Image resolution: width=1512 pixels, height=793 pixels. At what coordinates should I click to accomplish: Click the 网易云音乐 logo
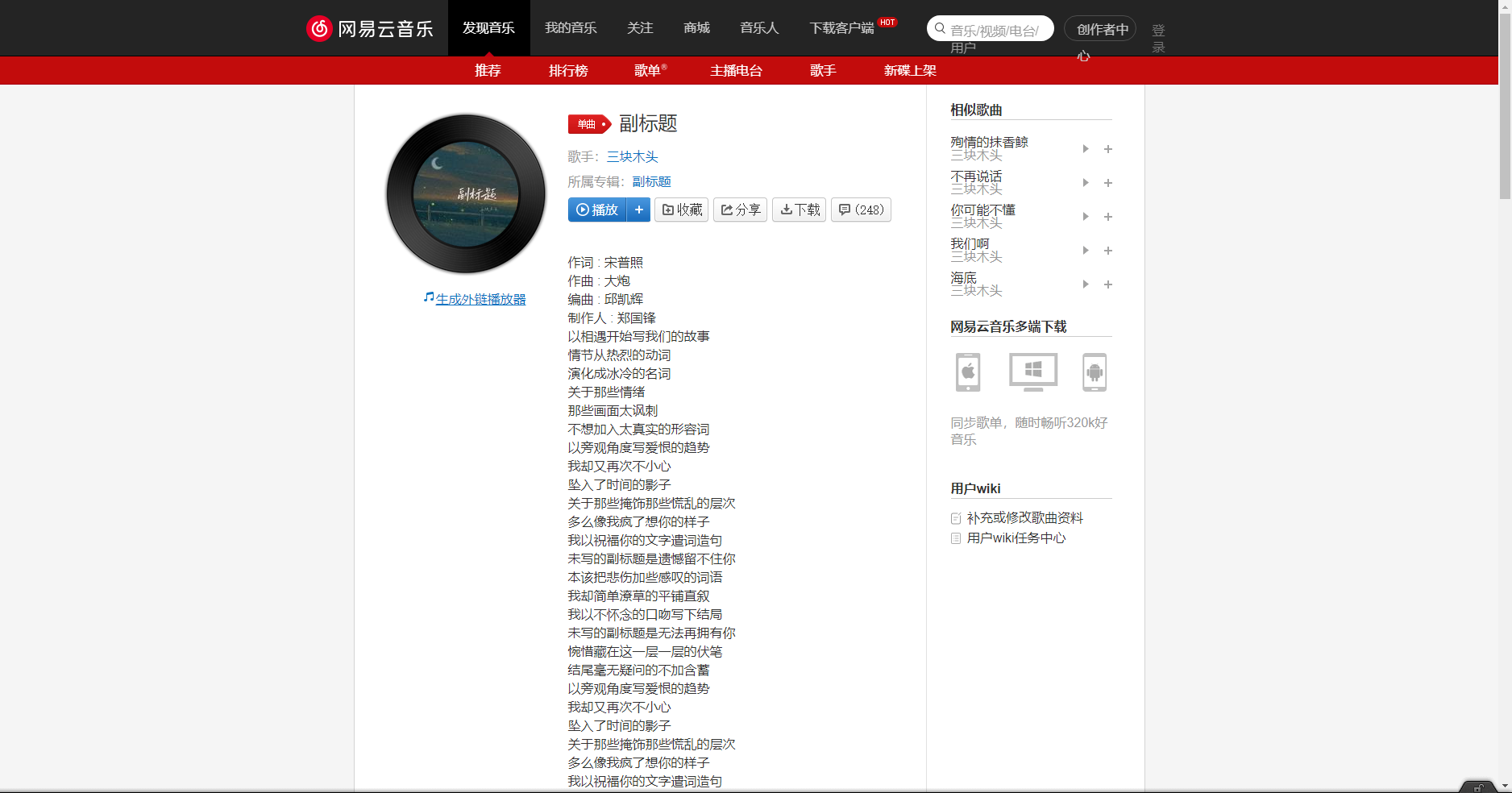pyautogui.click(x=370, y=27)
